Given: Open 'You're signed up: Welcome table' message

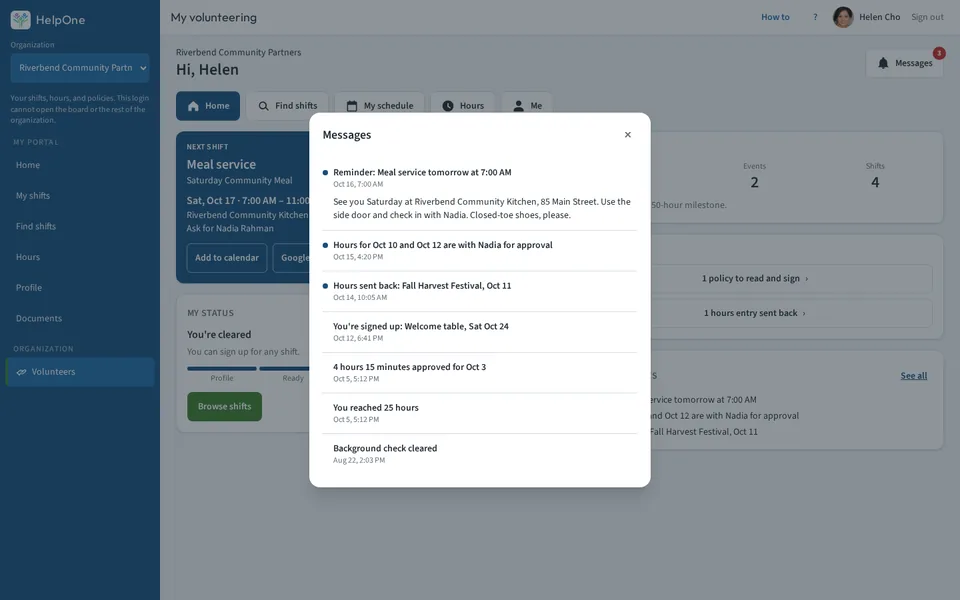Looking at the screenshot, I should tap(479, 332).
